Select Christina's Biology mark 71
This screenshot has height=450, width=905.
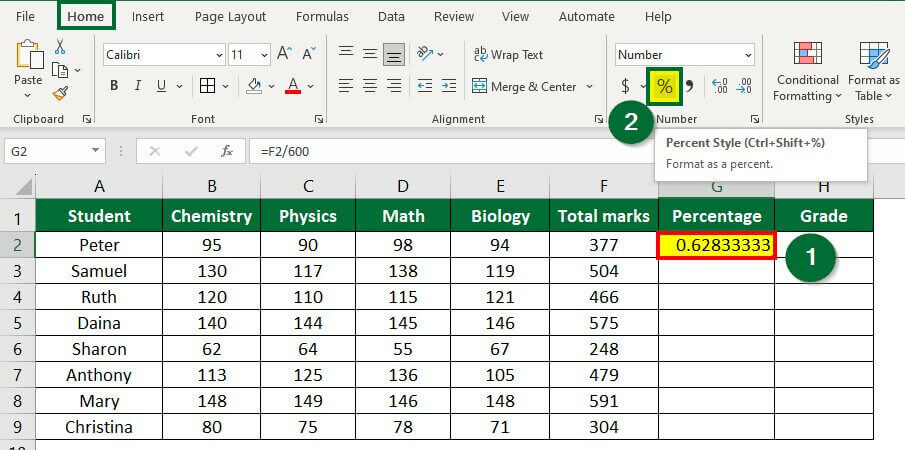click(x=500, y=427)
